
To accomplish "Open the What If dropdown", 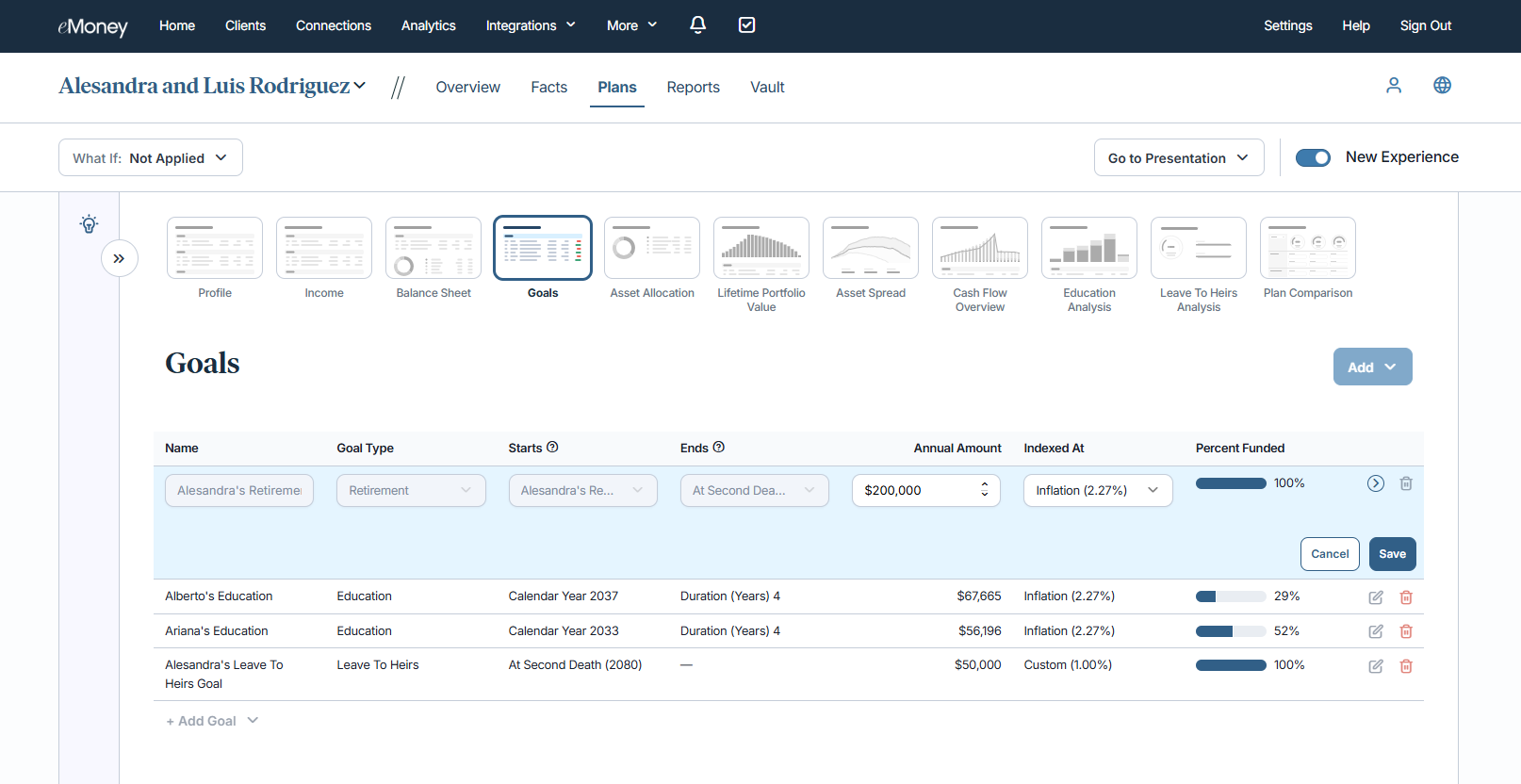I will (x=151, y=158).
